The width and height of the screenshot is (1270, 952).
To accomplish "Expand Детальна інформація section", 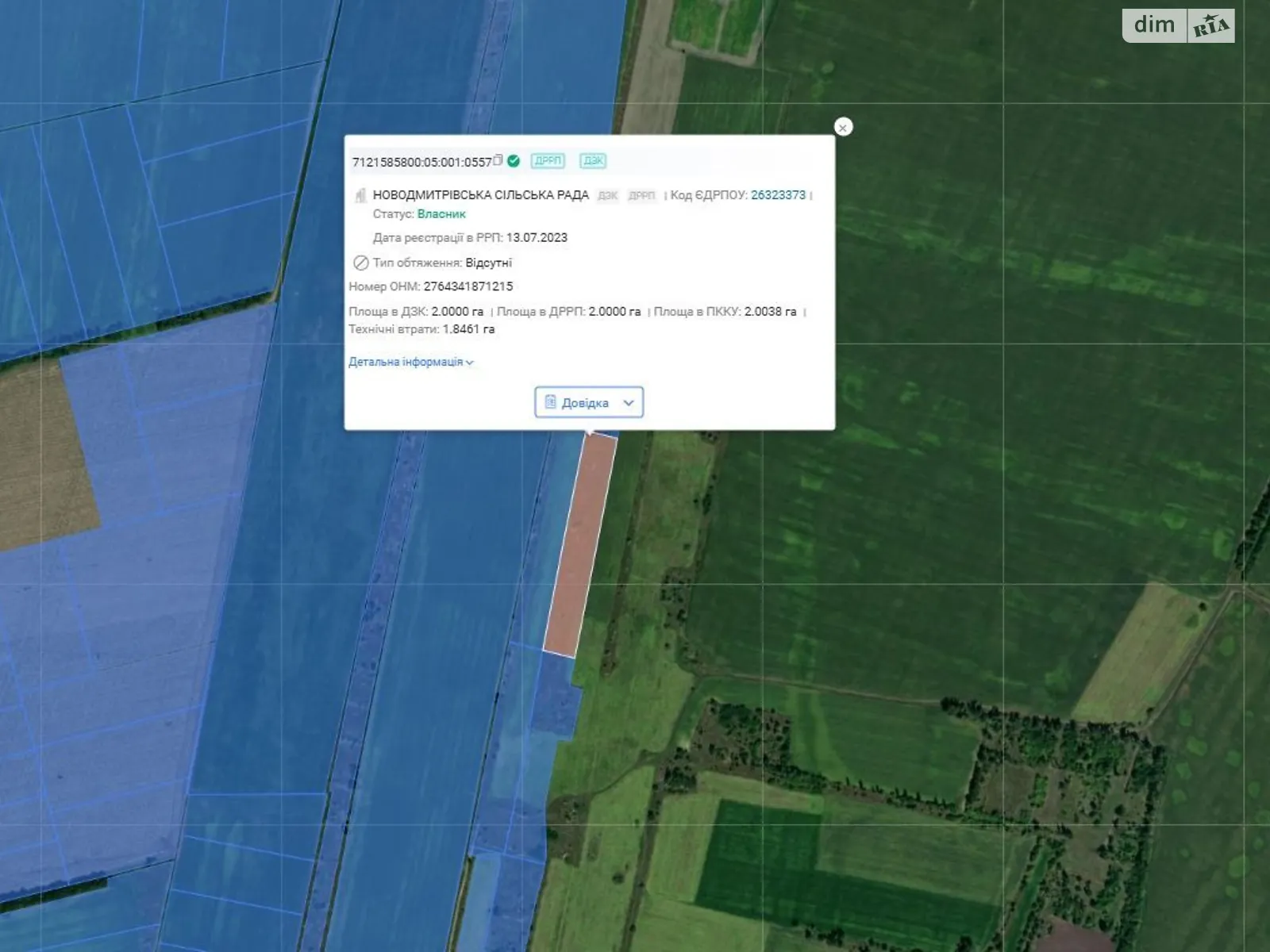I will [410, 362].
